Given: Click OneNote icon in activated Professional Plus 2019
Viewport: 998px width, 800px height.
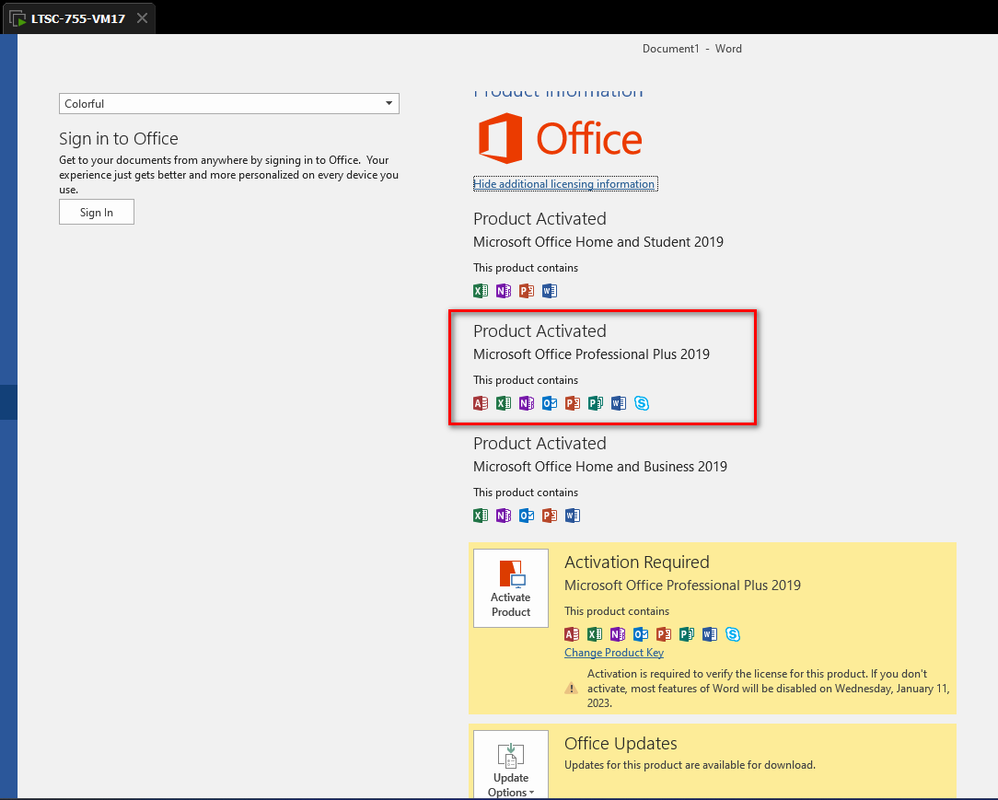Looking at the screenshot, I should pos(526,403).
